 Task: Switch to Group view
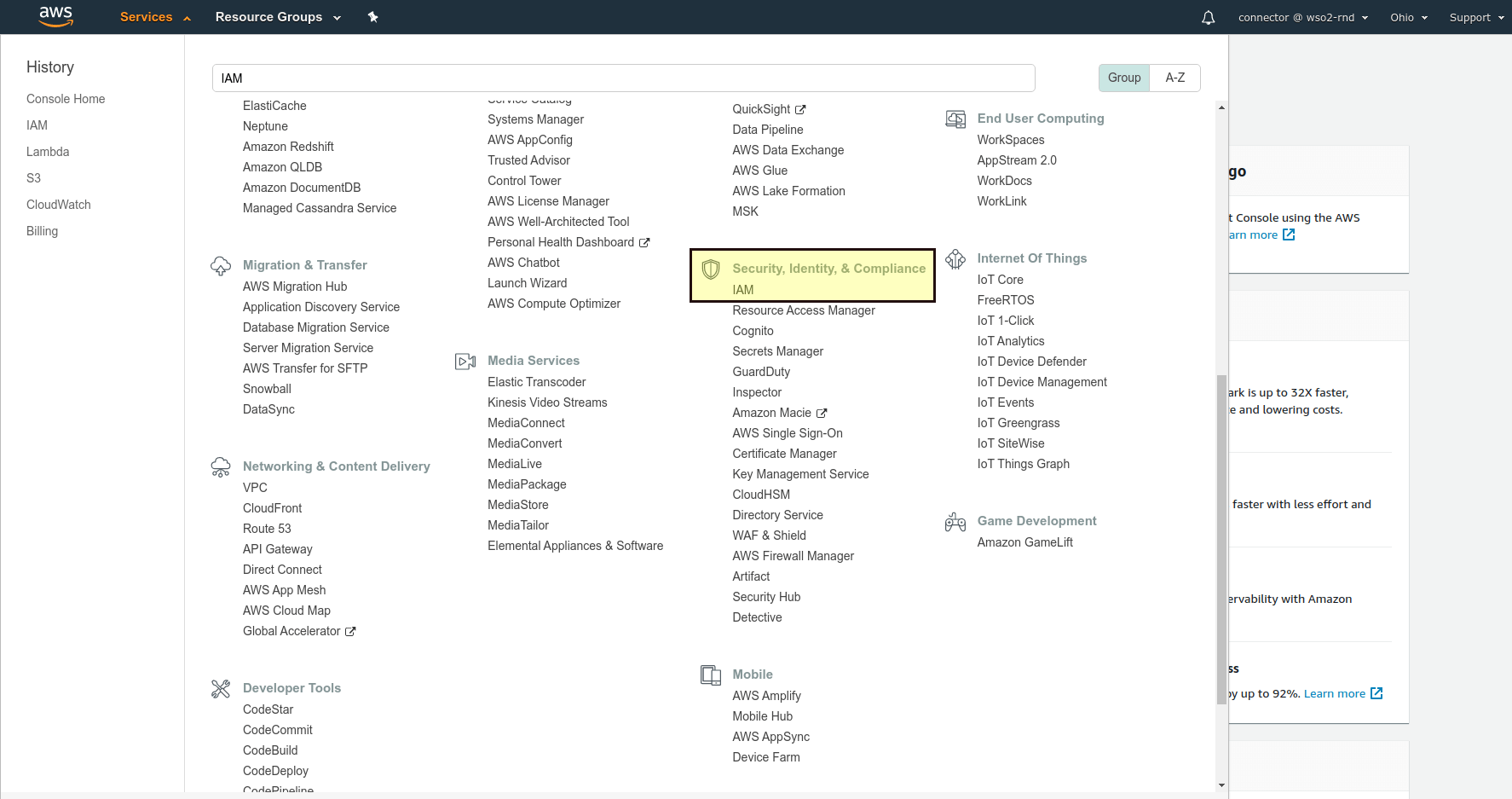tap(1124, 78)
